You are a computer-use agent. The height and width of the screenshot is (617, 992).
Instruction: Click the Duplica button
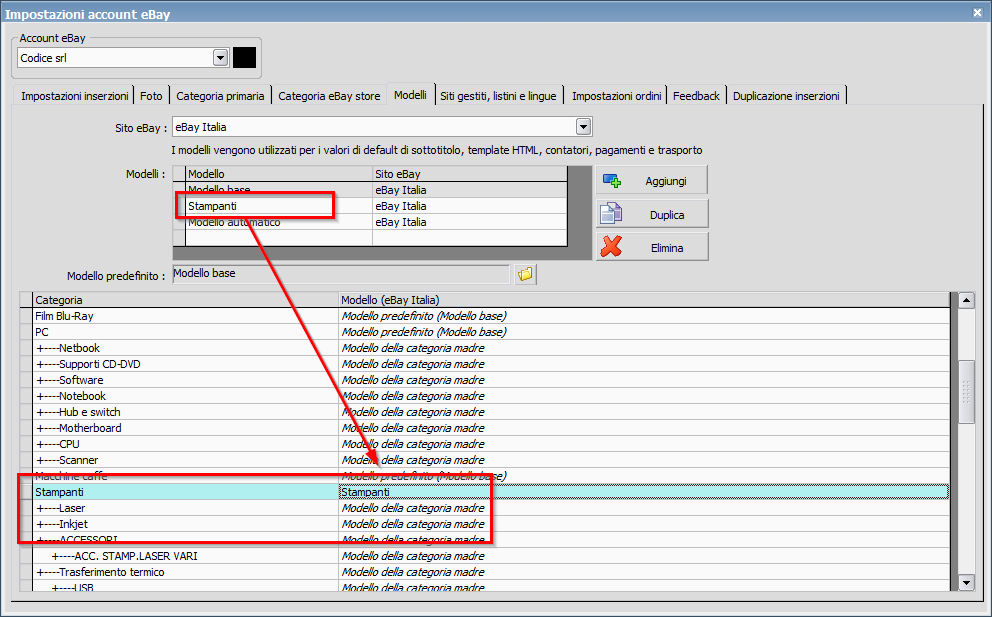(651, 215)
